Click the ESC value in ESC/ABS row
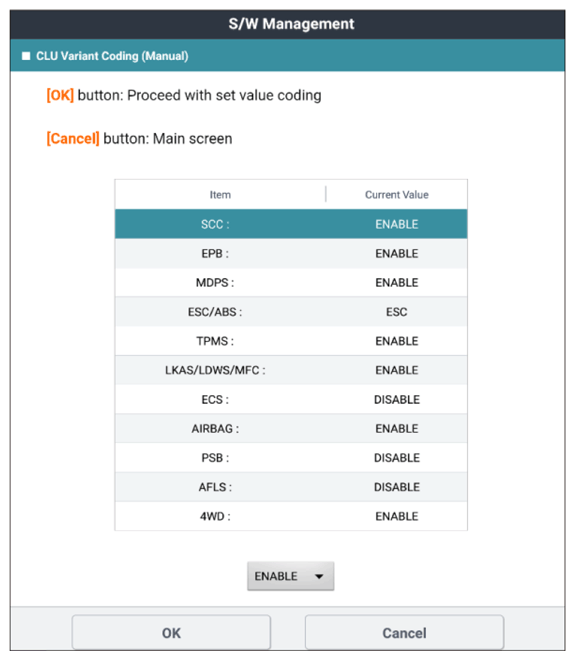The image size is (575, 660). coord(397,312)
